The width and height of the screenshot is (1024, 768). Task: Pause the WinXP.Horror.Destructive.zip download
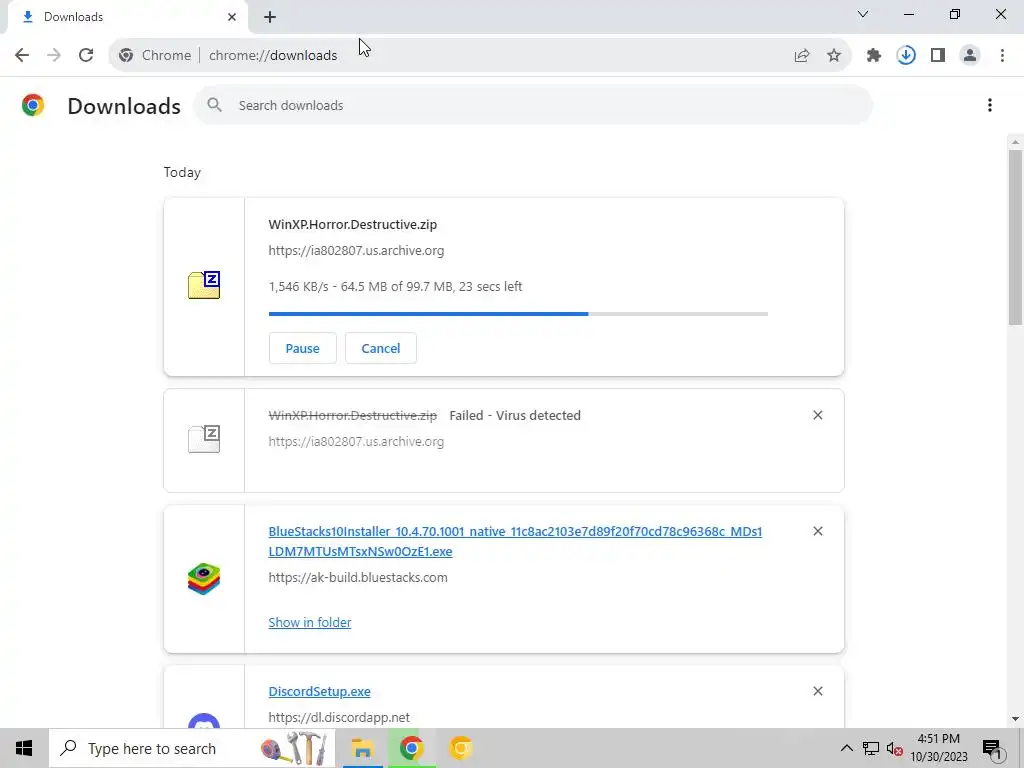(x=302, y=348)
